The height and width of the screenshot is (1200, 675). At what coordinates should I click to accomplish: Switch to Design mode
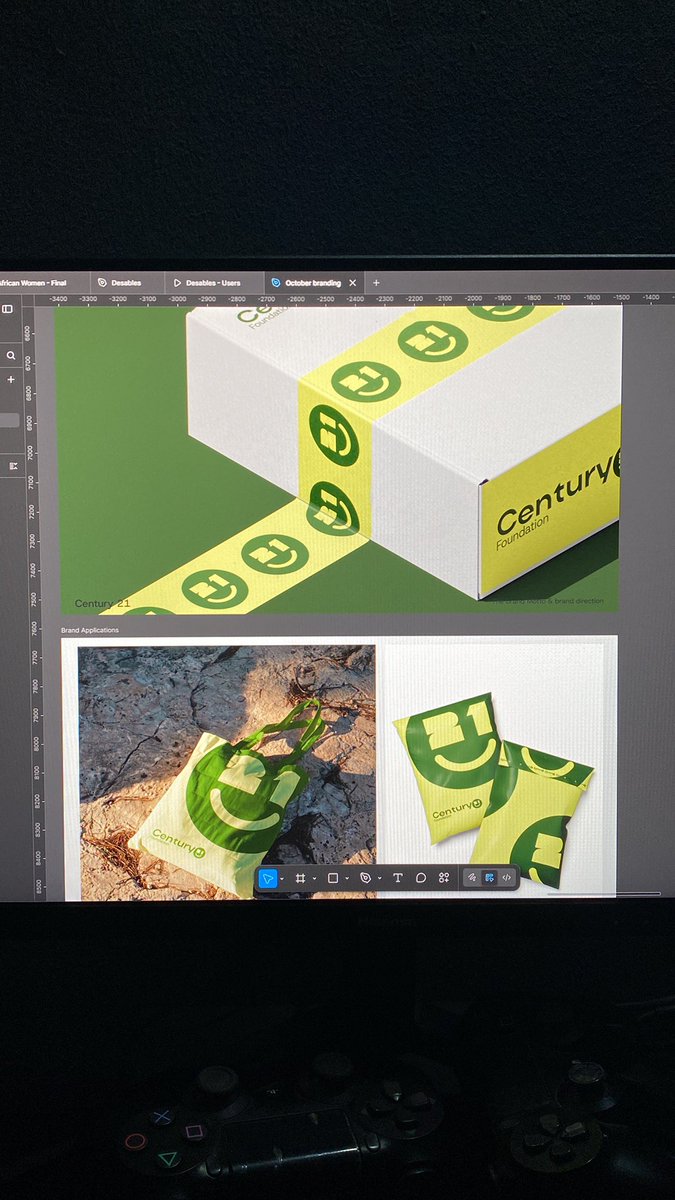489,878
